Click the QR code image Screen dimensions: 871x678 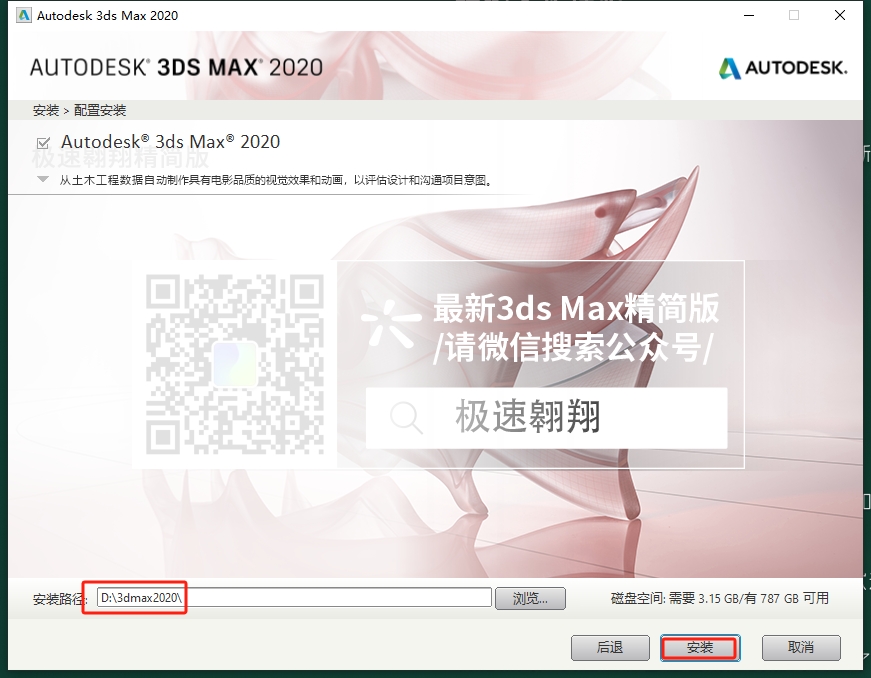(x=235, y=363)
